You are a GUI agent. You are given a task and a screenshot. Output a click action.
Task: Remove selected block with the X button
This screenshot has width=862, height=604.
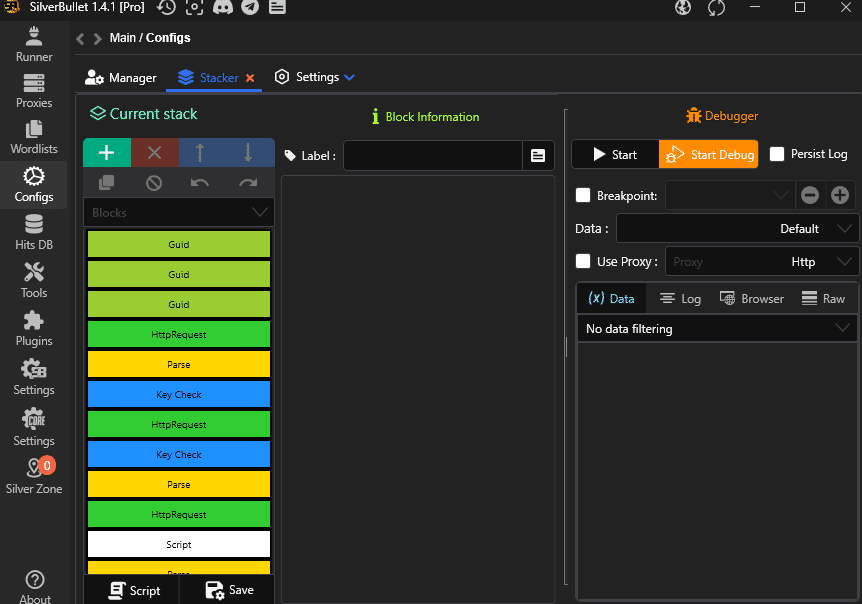pyautogui.click(x=154, y=152)
